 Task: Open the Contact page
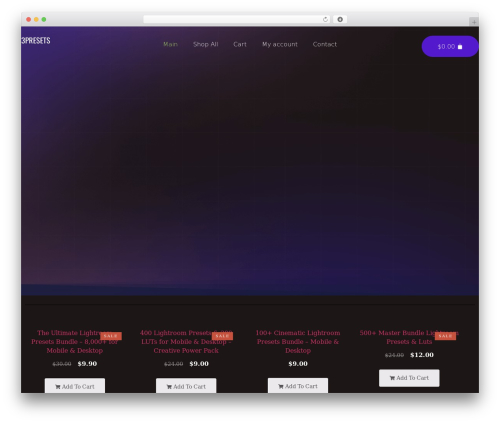click(325, 44)
